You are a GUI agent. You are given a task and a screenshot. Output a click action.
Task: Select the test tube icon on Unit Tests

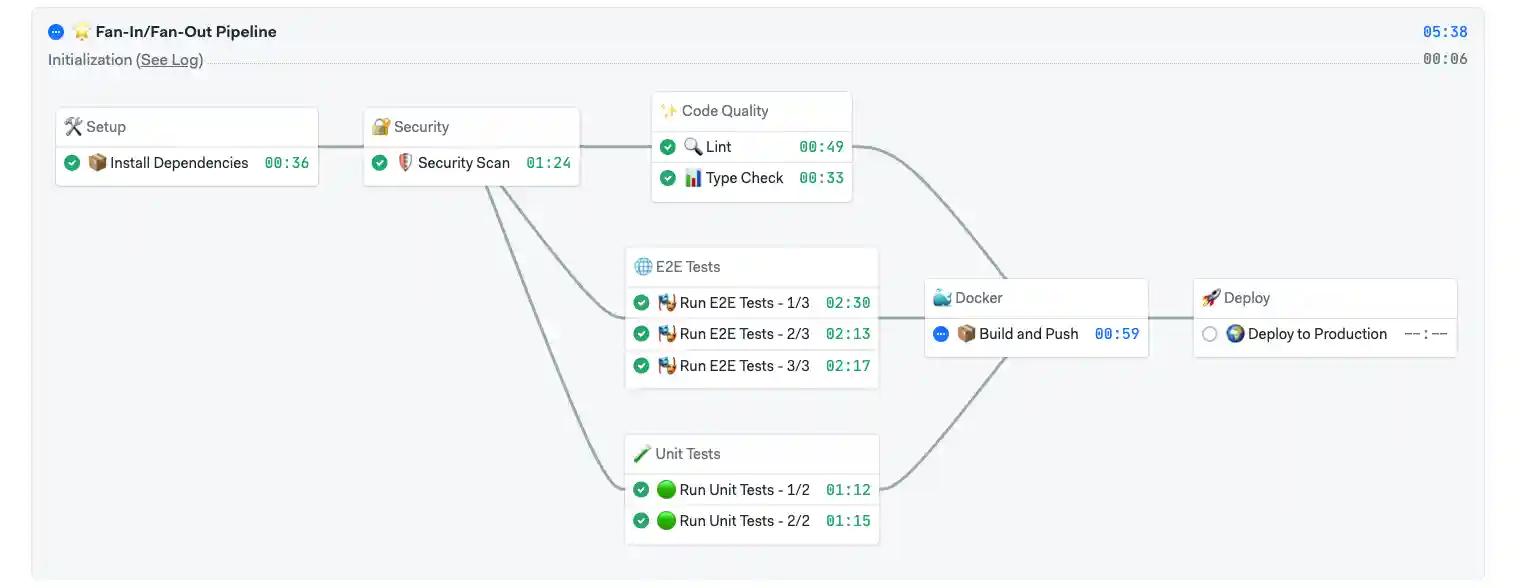pyautogui.click(x=641, y=453)
